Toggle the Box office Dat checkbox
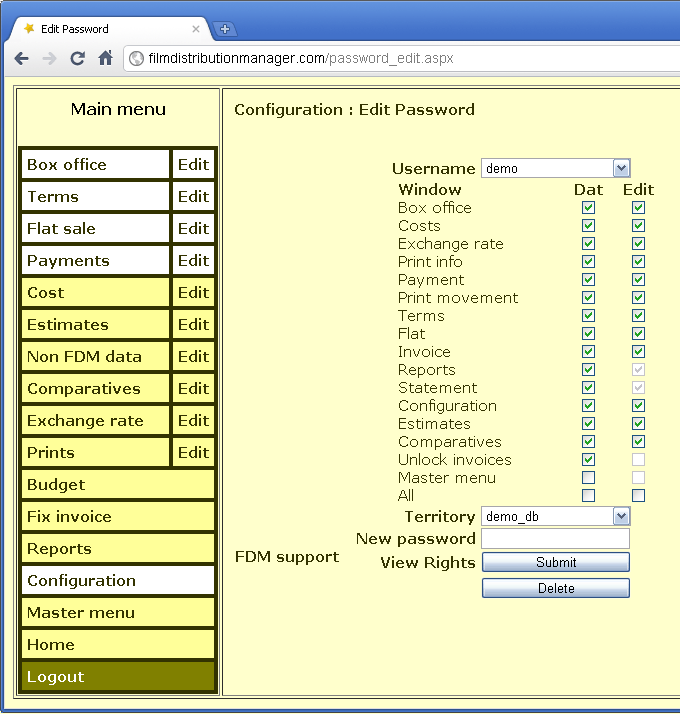The height and width of the screenshot is (714, 680). [588, 208]
